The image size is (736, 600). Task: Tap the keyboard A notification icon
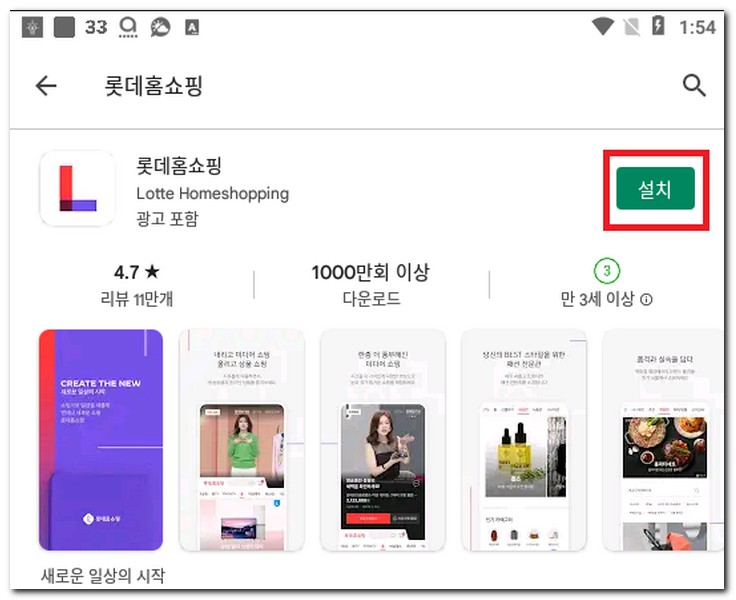[192, 27]
